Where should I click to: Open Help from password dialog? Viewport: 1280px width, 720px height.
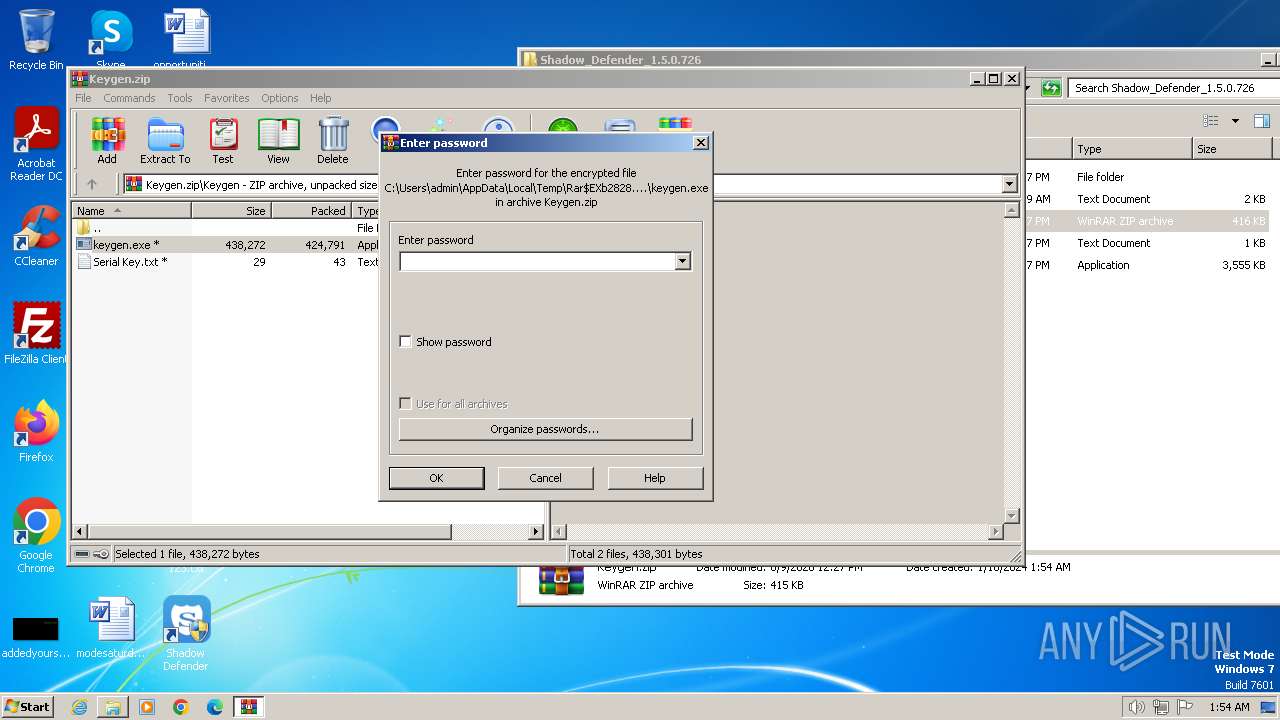point(655,478)
